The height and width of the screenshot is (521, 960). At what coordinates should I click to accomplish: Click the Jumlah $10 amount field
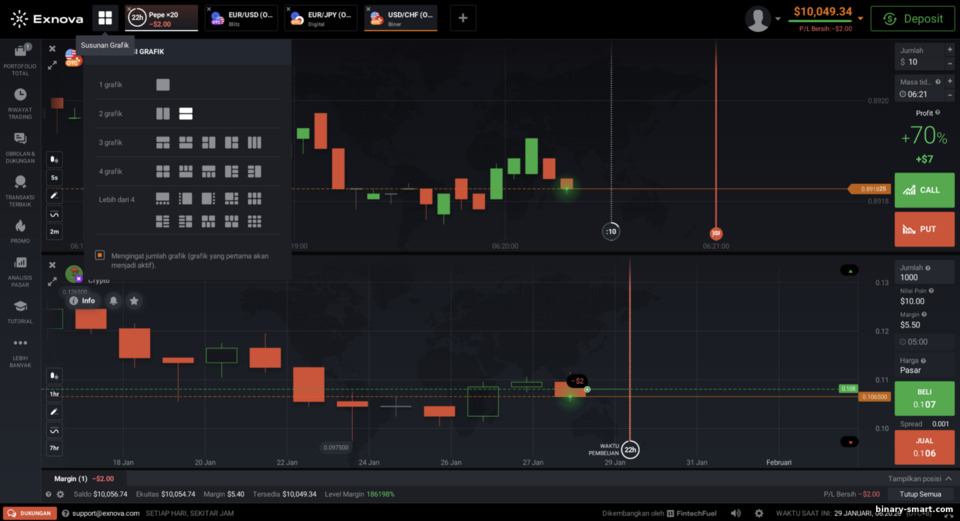click(x=920, y=56)
